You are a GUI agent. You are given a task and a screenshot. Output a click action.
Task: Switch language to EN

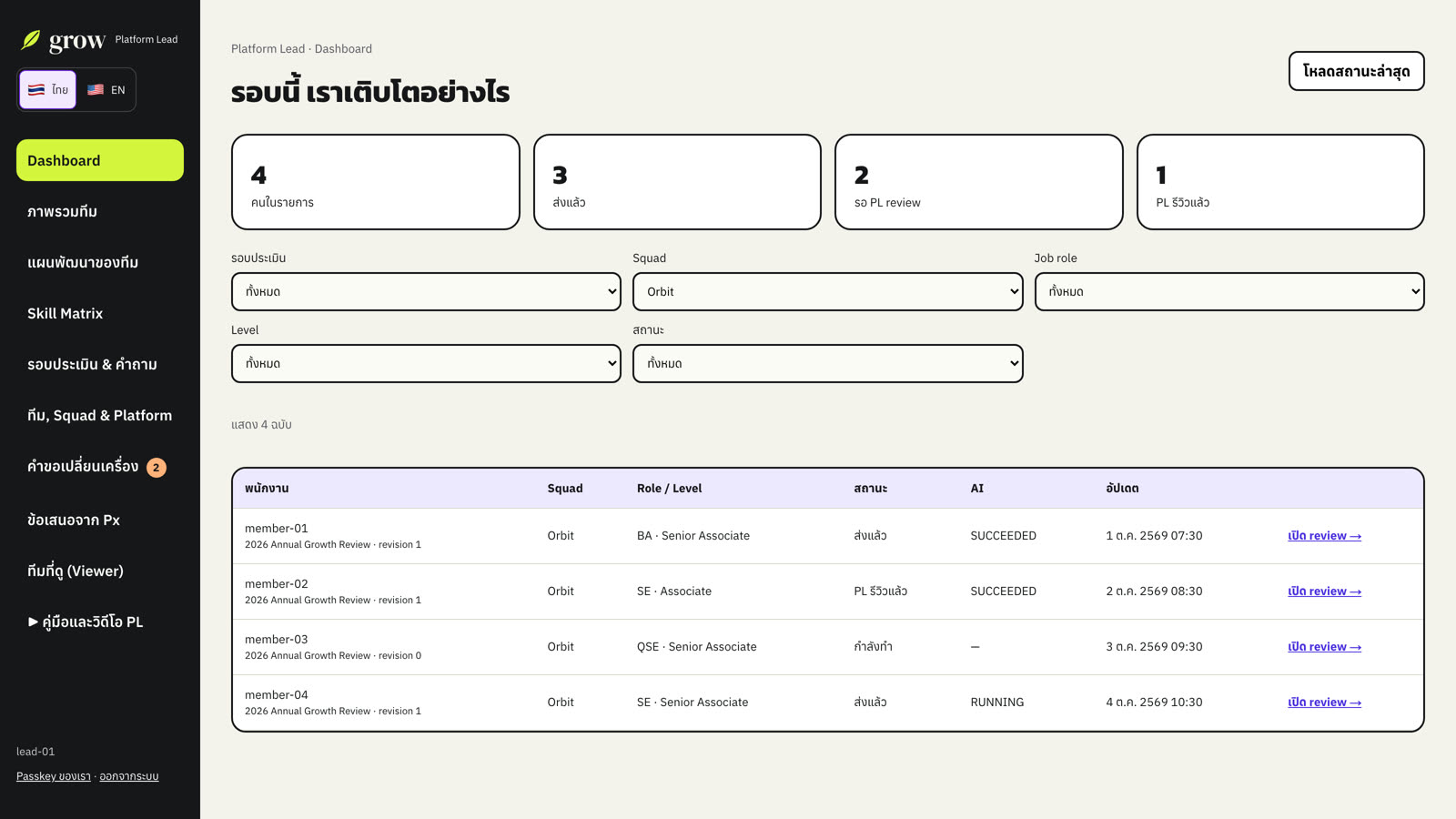click(106, 89)
